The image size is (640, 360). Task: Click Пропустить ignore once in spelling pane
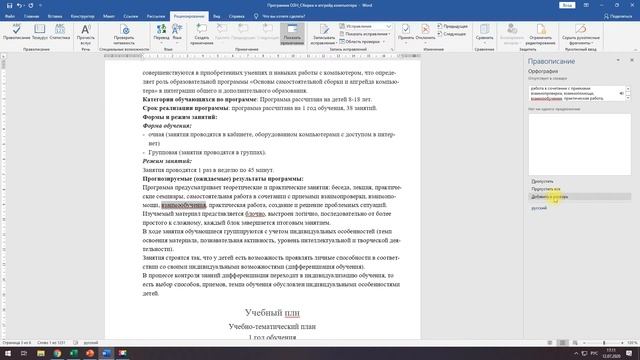pos(542,181)
